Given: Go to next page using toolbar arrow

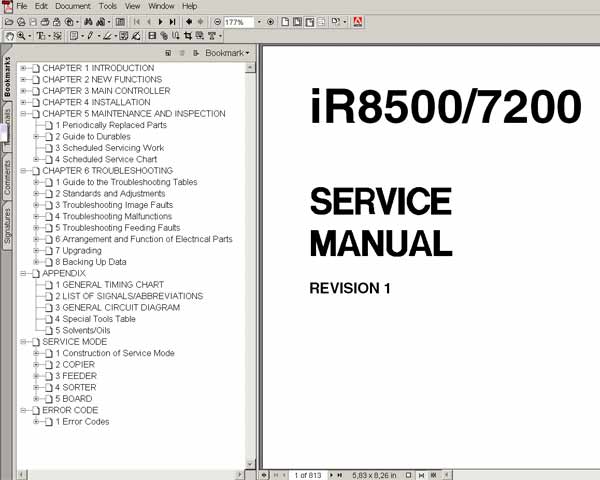Looking at the screenshot, I should (x=161, y=22).
